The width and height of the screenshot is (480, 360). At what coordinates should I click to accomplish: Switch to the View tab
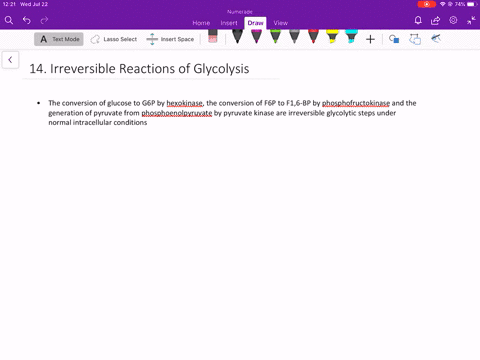(281, 23)
